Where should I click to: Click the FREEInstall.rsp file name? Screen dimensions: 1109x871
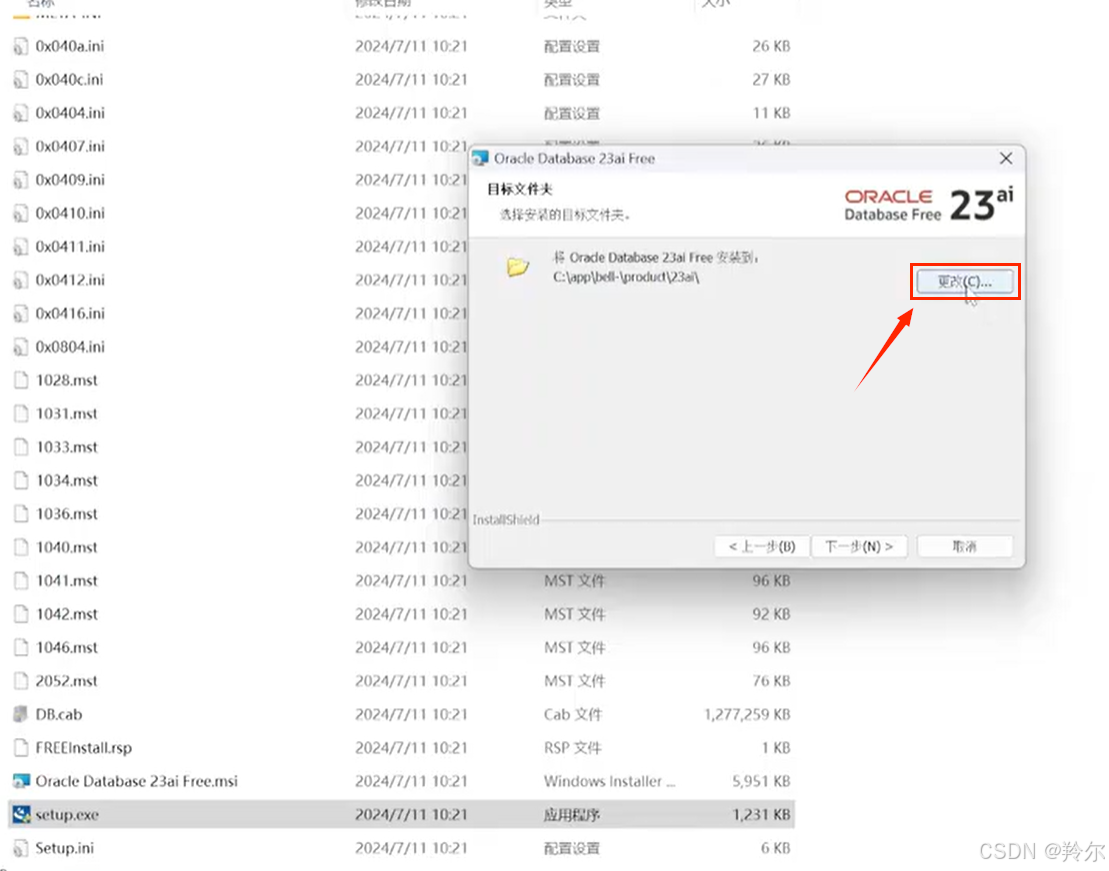pos(83,748)
